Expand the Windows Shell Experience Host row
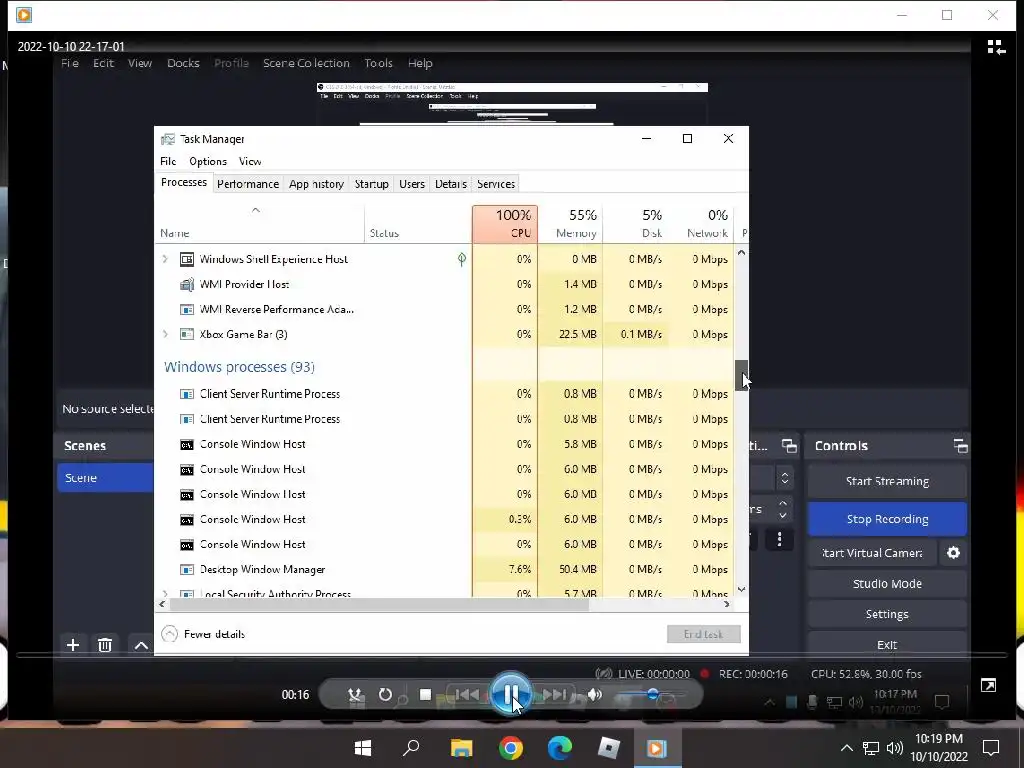Image resolution: width=1024 pixels, height=768 pixels. tap(165, 259)
